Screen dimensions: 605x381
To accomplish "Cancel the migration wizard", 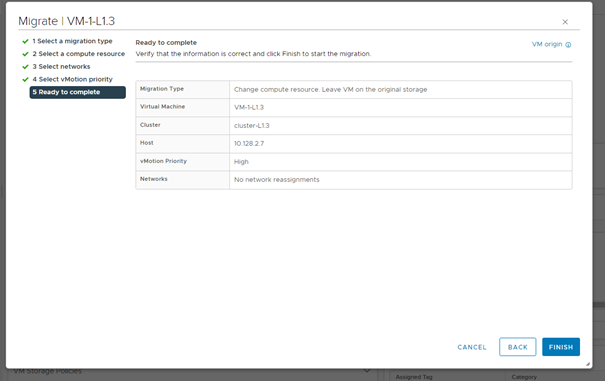I will [471, 347].
